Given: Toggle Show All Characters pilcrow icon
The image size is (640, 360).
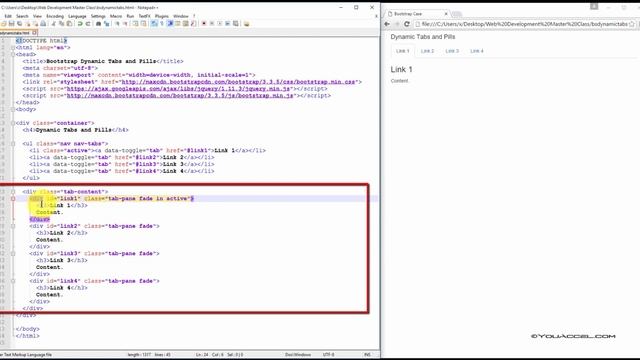Looking at the screenshot, I should 161,24.
